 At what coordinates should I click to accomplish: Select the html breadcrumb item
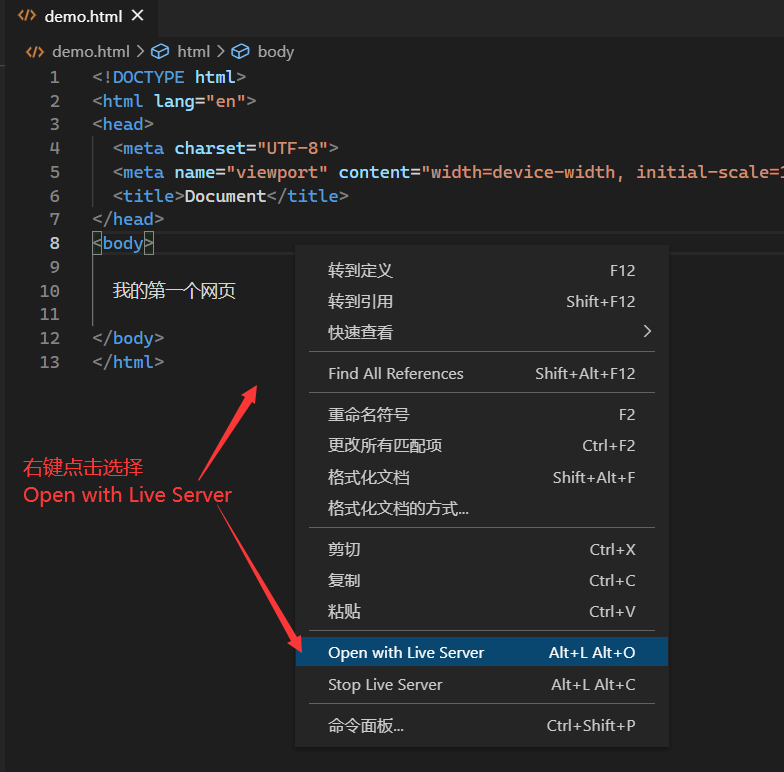tap(193, 52)
